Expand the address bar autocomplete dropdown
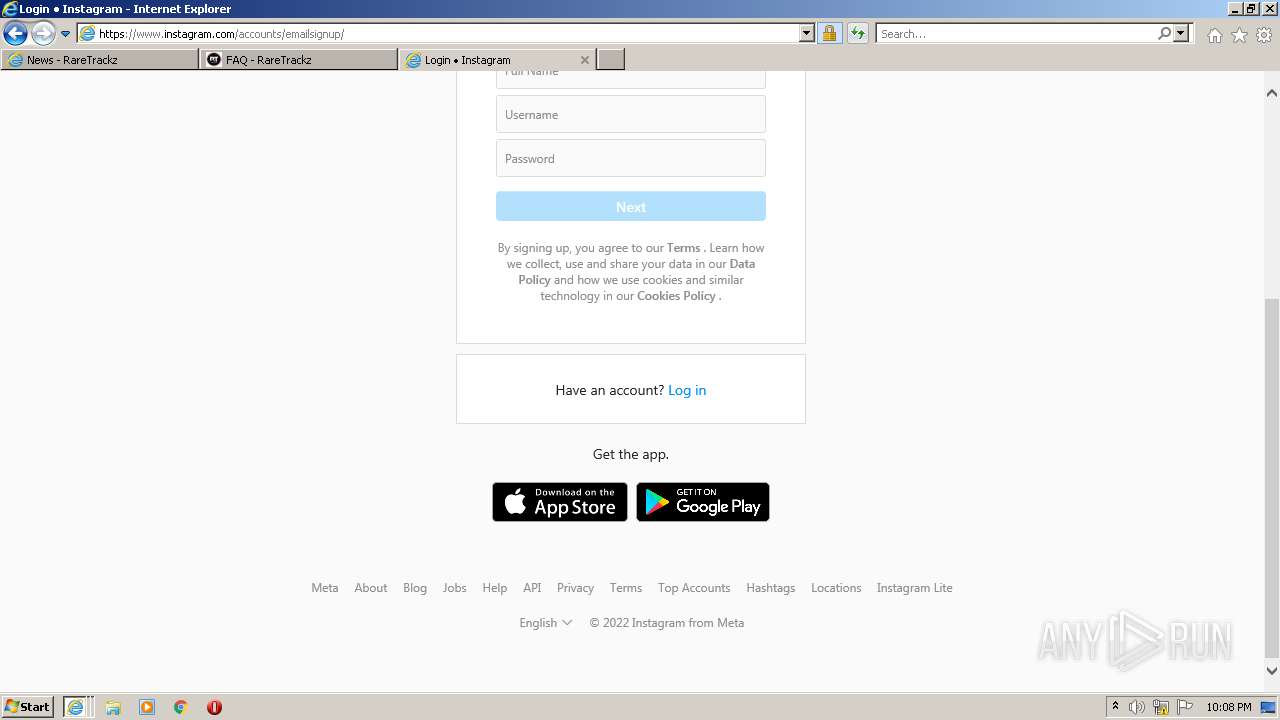1280x720 pixels. point(807,34)
